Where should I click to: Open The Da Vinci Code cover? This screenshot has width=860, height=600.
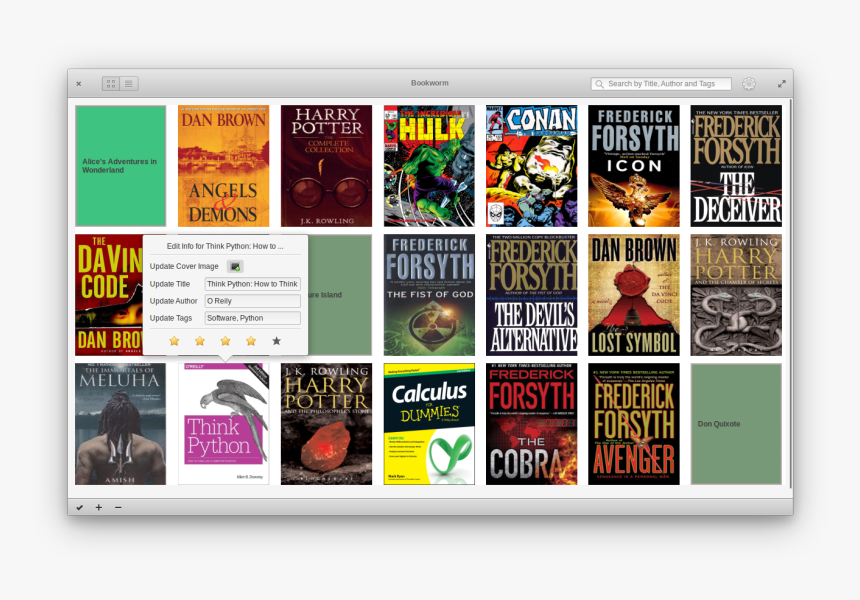(109, 295)
